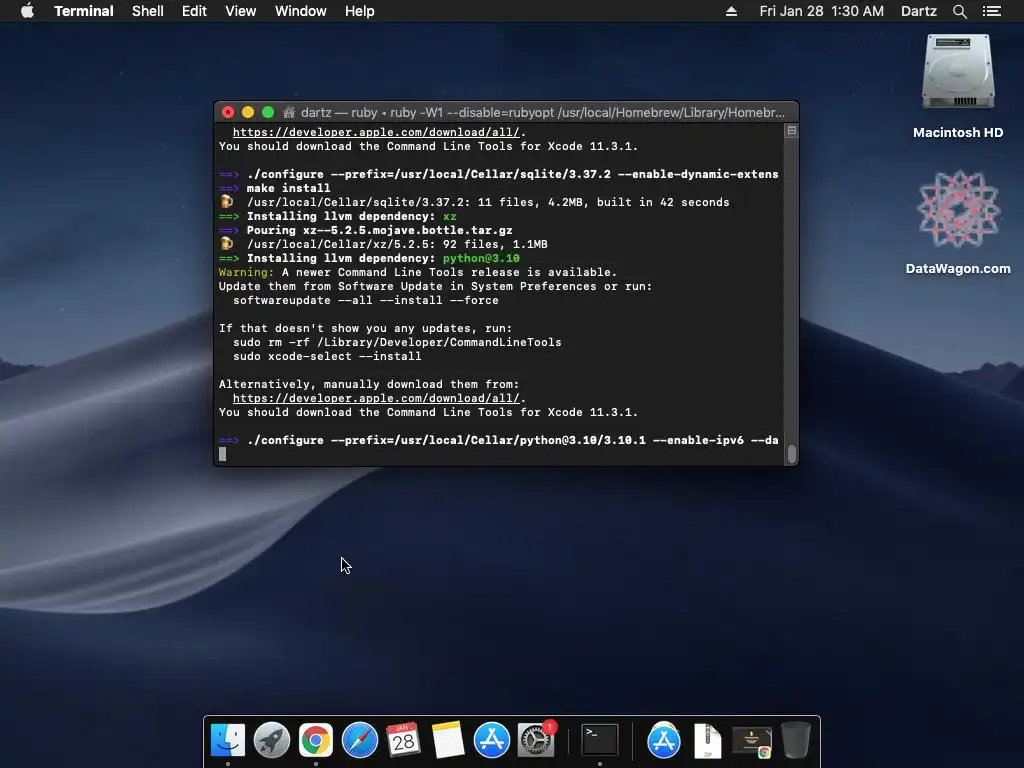The image size is (1024, 768).
Task: Open the Apple menu
Action: pos(27,11)
